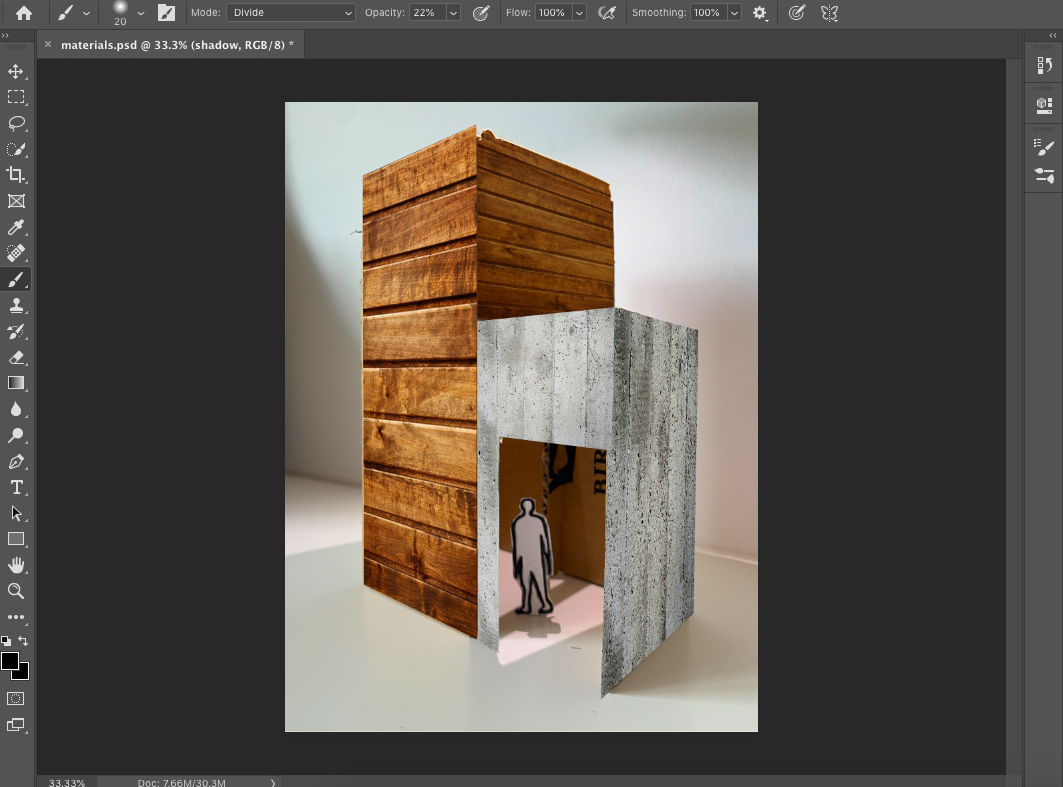
Task: Open the blending Mode dropdown showing Divide
Action: (x=291, y=13)
